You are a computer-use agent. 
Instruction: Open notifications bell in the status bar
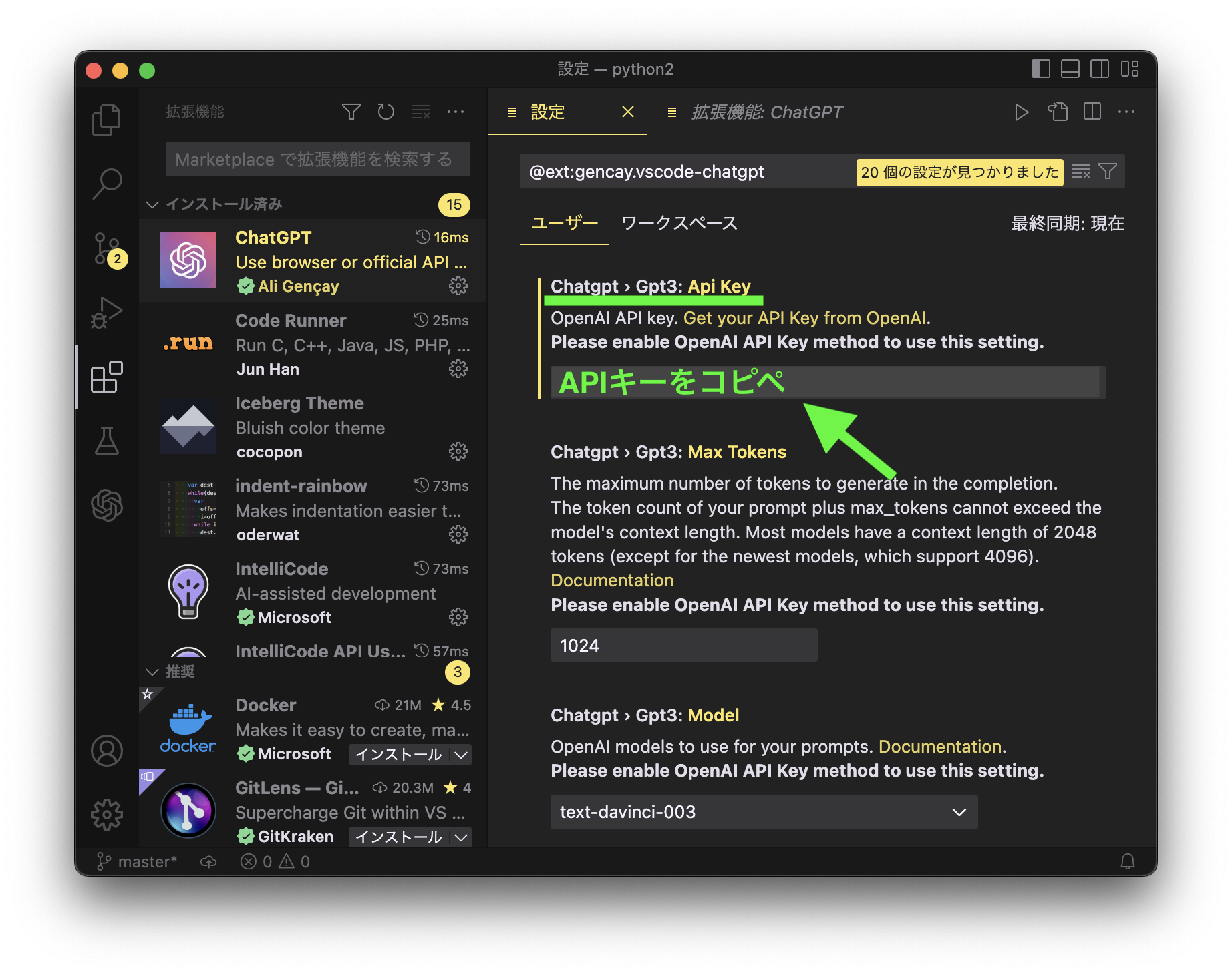coord(1128,862)
